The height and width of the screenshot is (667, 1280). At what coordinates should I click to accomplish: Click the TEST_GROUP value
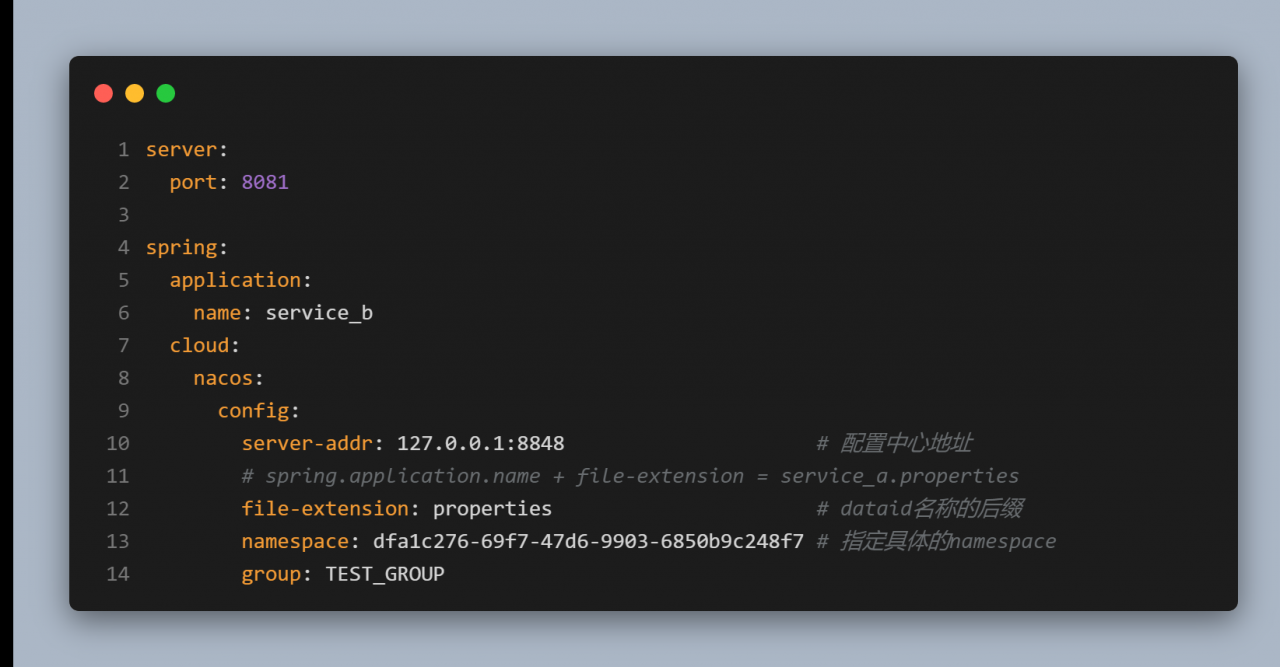[x=385, y=574]
